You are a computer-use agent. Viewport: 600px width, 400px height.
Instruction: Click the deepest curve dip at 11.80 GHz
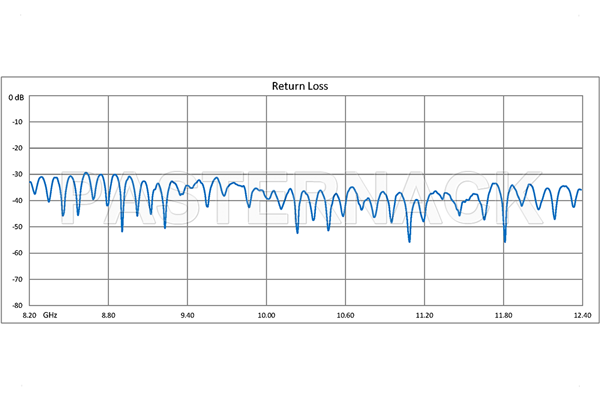tap(505, 240)
